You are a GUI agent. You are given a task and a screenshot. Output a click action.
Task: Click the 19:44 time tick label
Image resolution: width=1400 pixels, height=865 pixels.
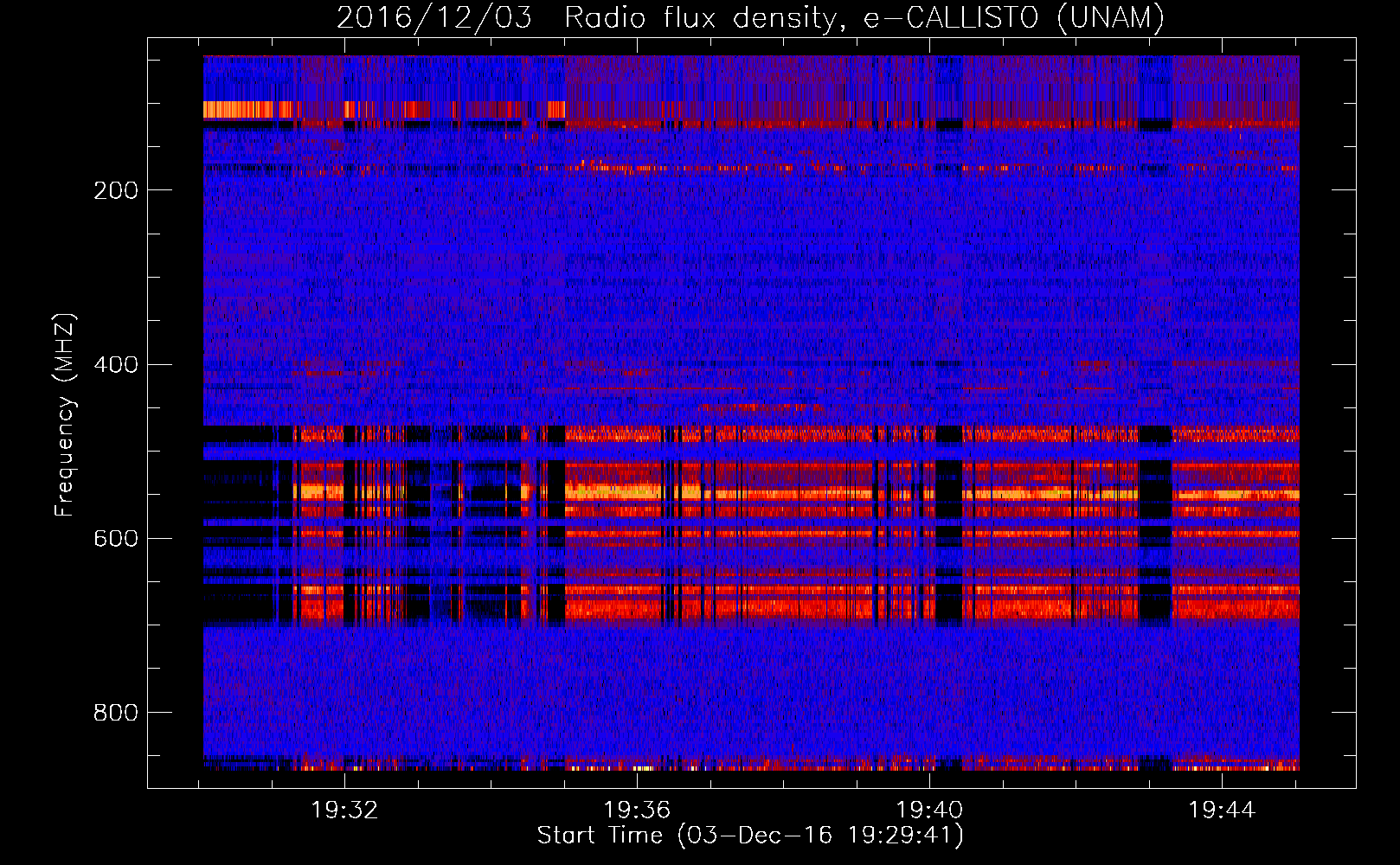[x=1222, y=811]
